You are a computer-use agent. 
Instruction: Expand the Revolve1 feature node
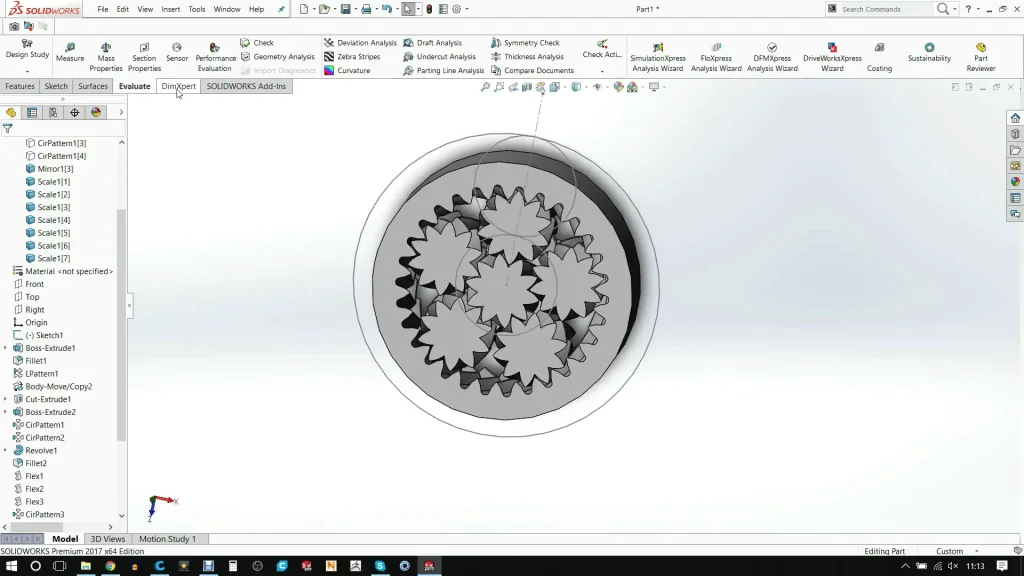point(6,451)
